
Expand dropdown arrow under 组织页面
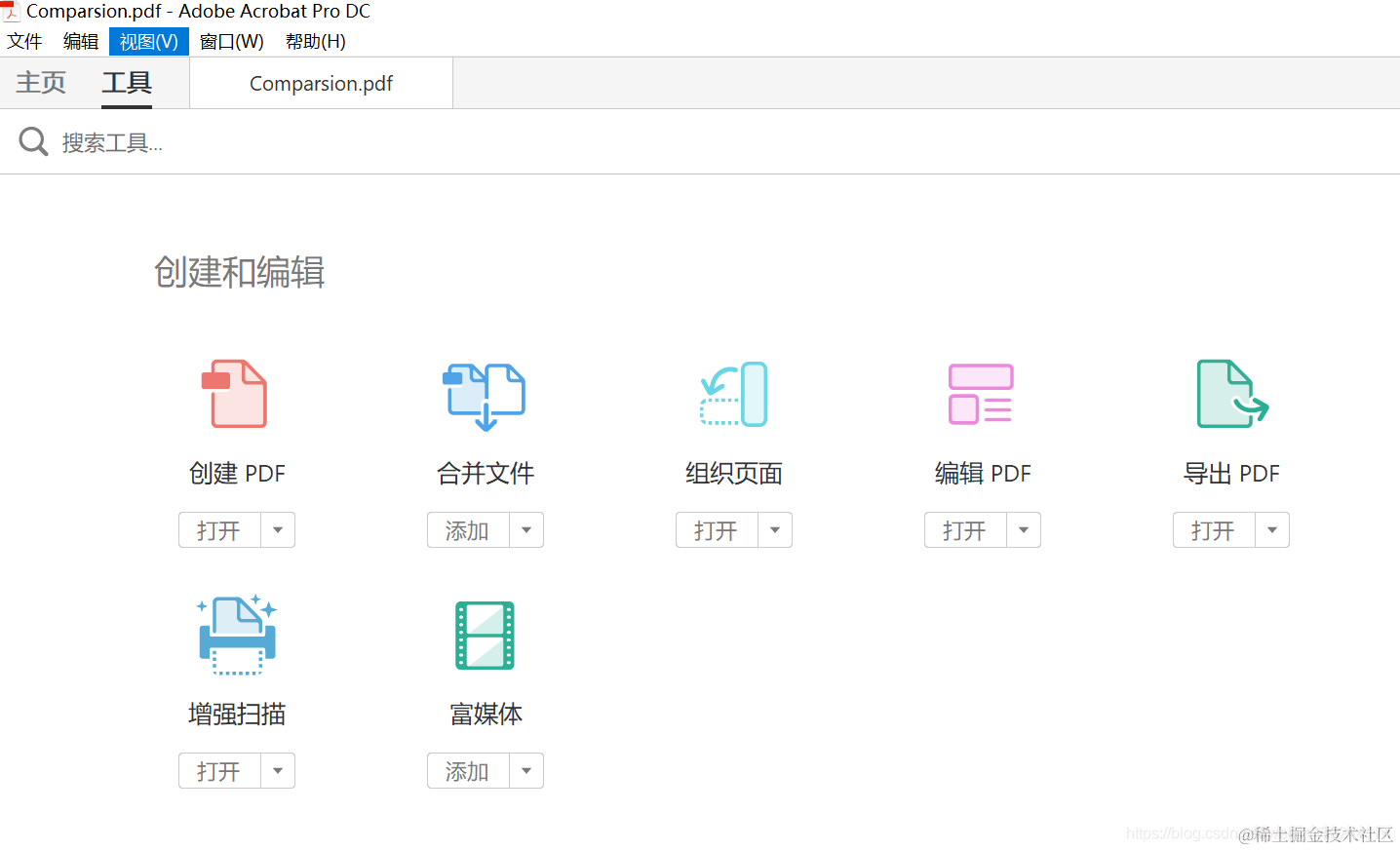click(775, 530)
